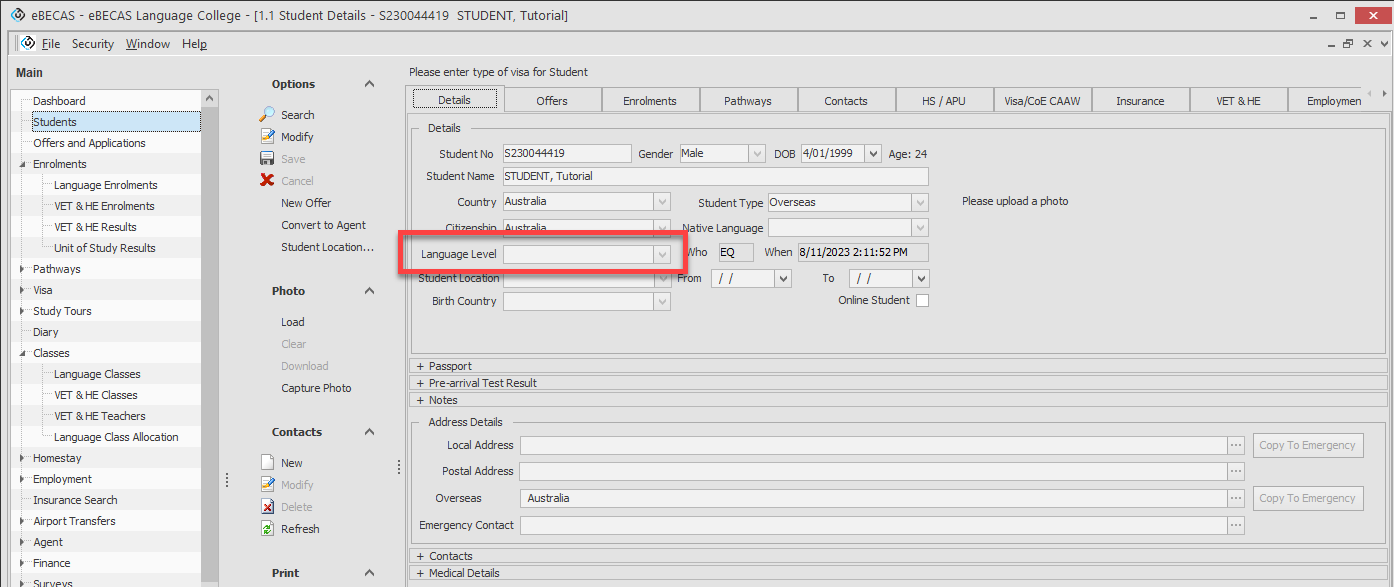Expand the Medical Details section
Image resolution: width=1394 pixels, height=587 pixels.
pyautogui.click(x=421, y=573)
